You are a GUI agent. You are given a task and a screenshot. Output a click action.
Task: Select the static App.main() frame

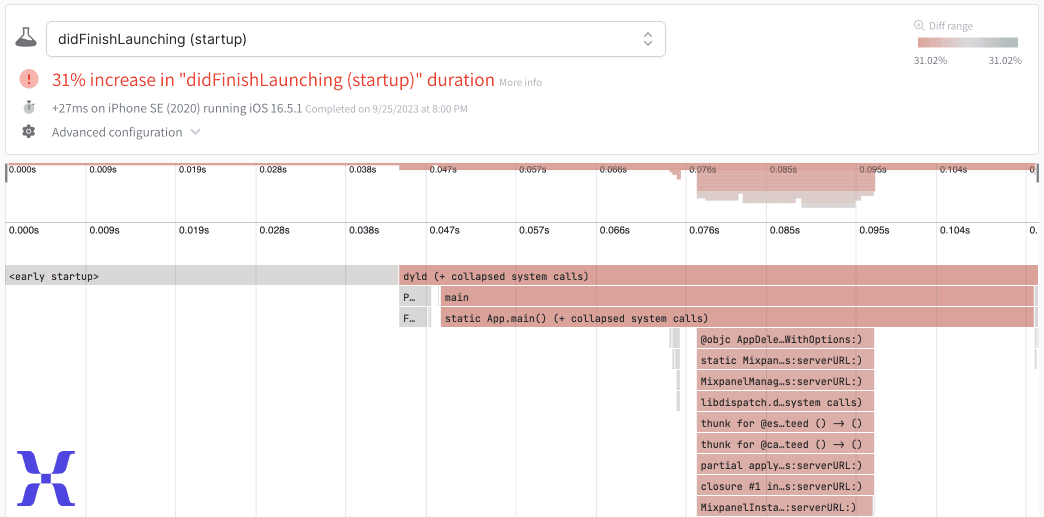(736, 318)
